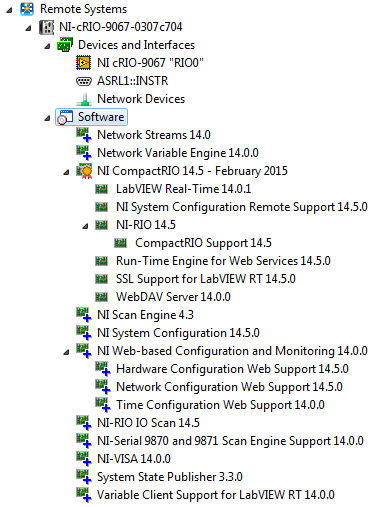Click the Software disc icon
The height and width of the screenshot is (507, 384).
(65, 117)
